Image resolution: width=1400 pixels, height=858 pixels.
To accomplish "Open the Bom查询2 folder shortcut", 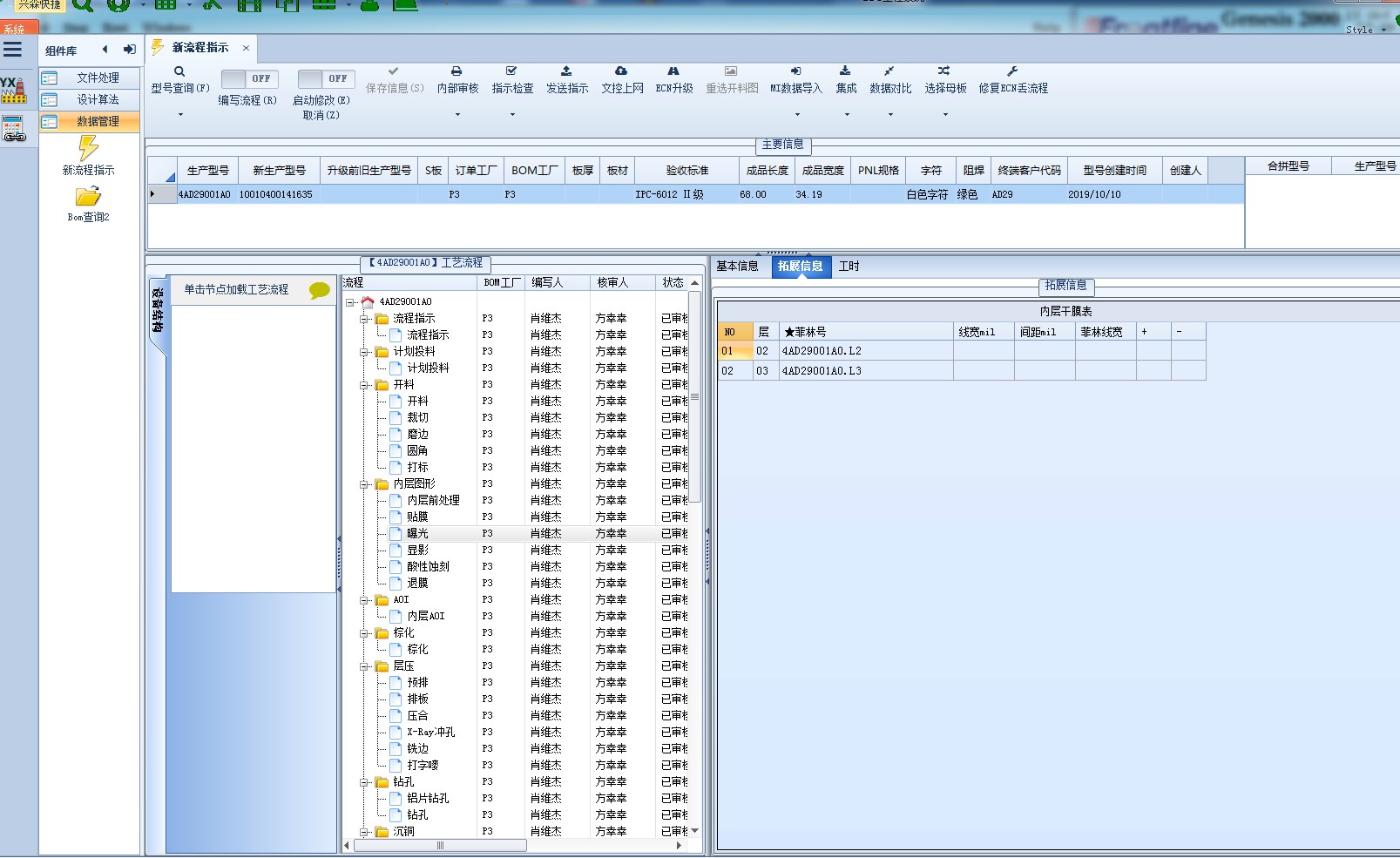I will (x=88, y=197).
